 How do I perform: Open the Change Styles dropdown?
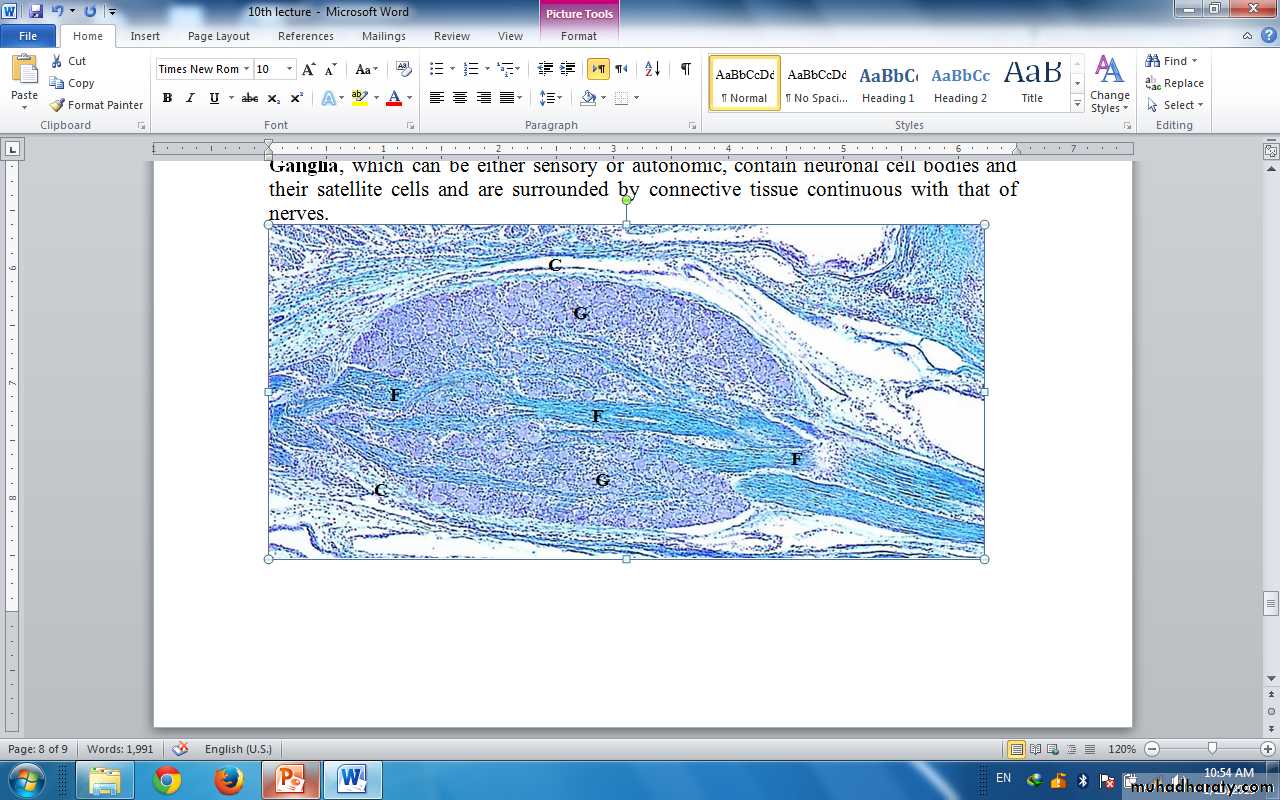[x=1109, y=86]
